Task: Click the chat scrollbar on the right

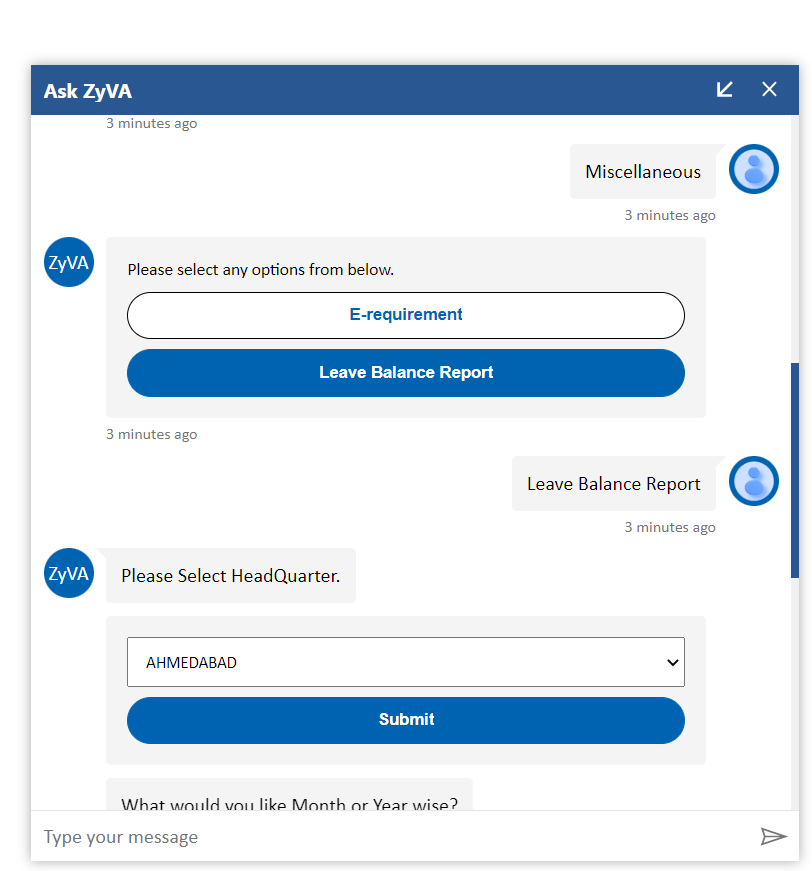Action: coord(797,470)
